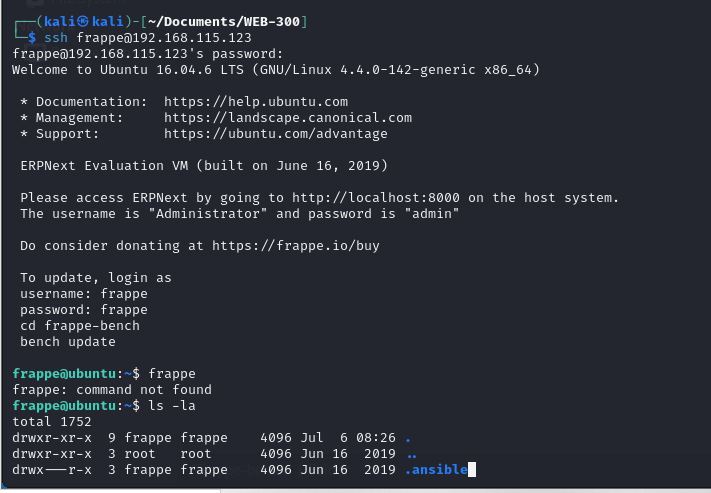The image size is (711, 493).
Task: Click the Kali symbol in the shell prompt
Action: tap(83, 21)
